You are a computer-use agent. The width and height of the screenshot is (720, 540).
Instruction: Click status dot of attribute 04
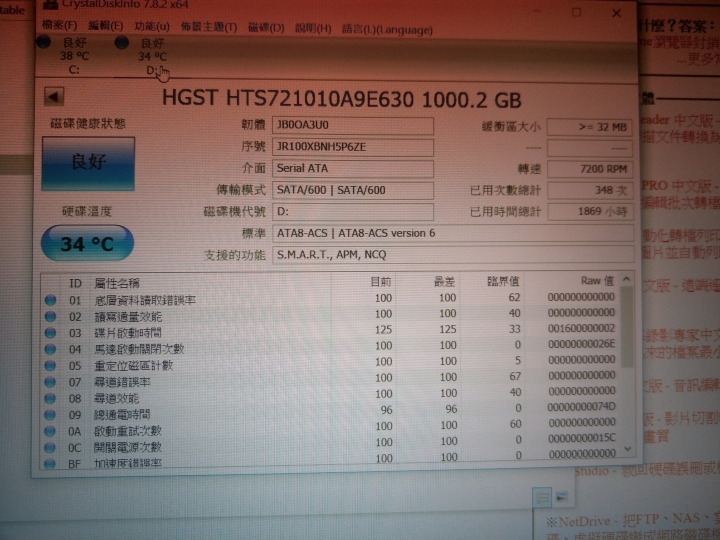(x=51, y=349)
